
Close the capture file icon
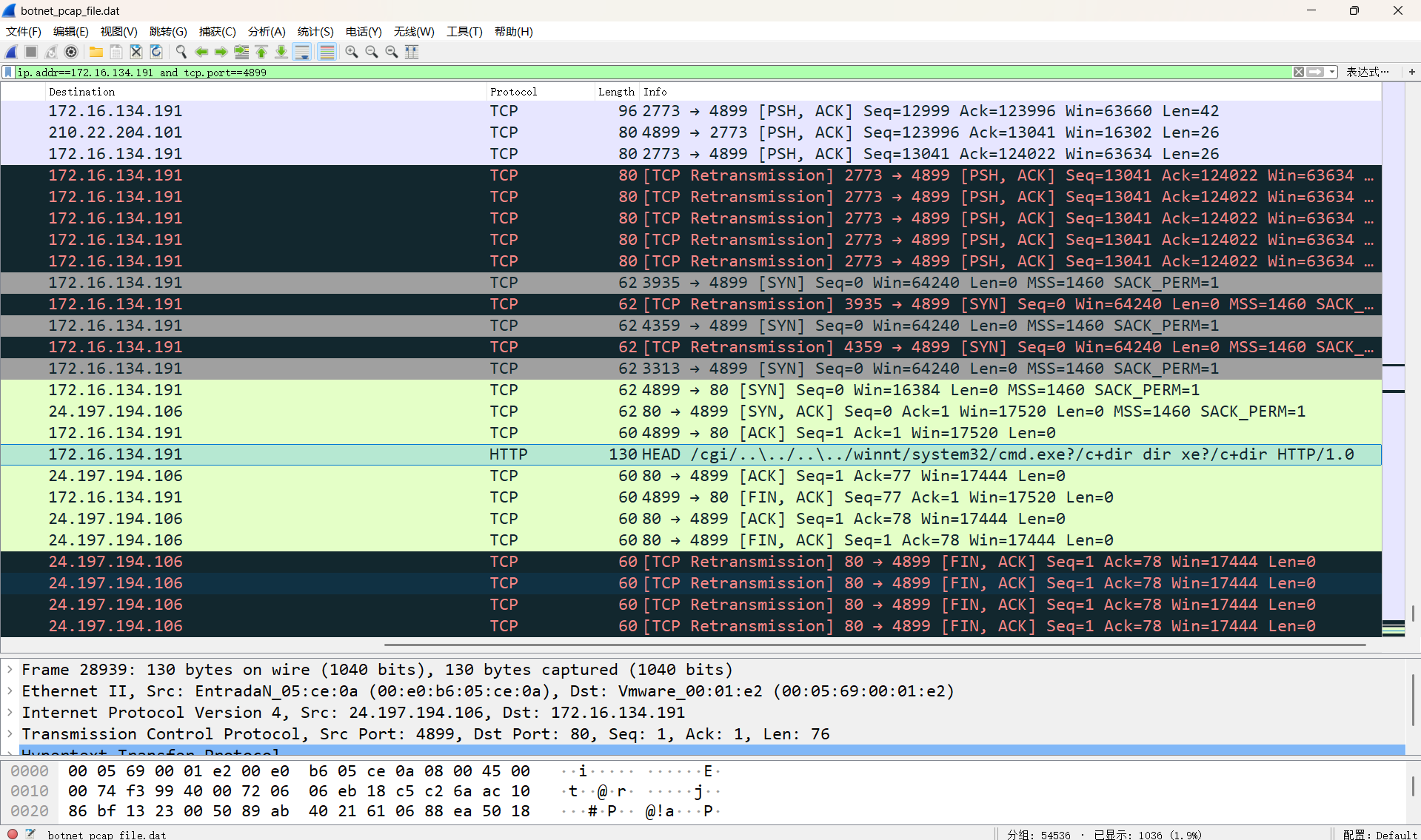136,52
